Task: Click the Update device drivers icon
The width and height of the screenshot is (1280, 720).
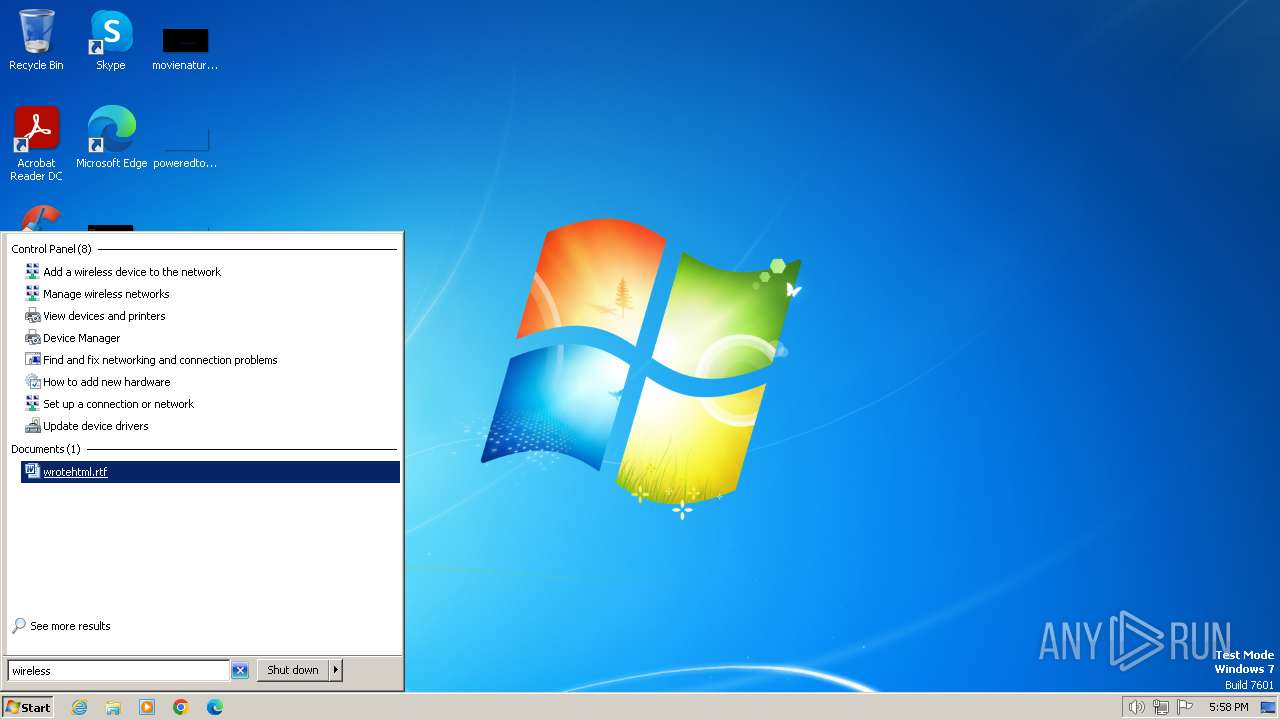Action: 32,426
